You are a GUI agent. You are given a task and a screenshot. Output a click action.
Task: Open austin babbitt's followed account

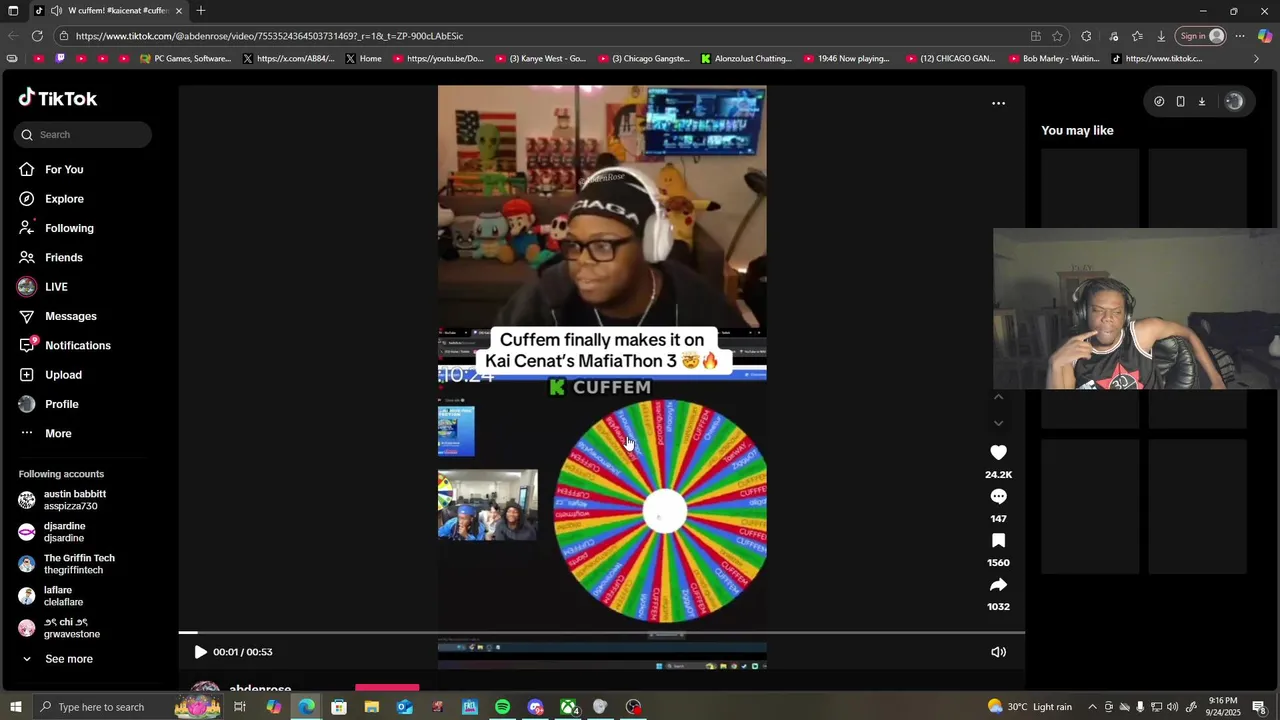tap(74, 500)
